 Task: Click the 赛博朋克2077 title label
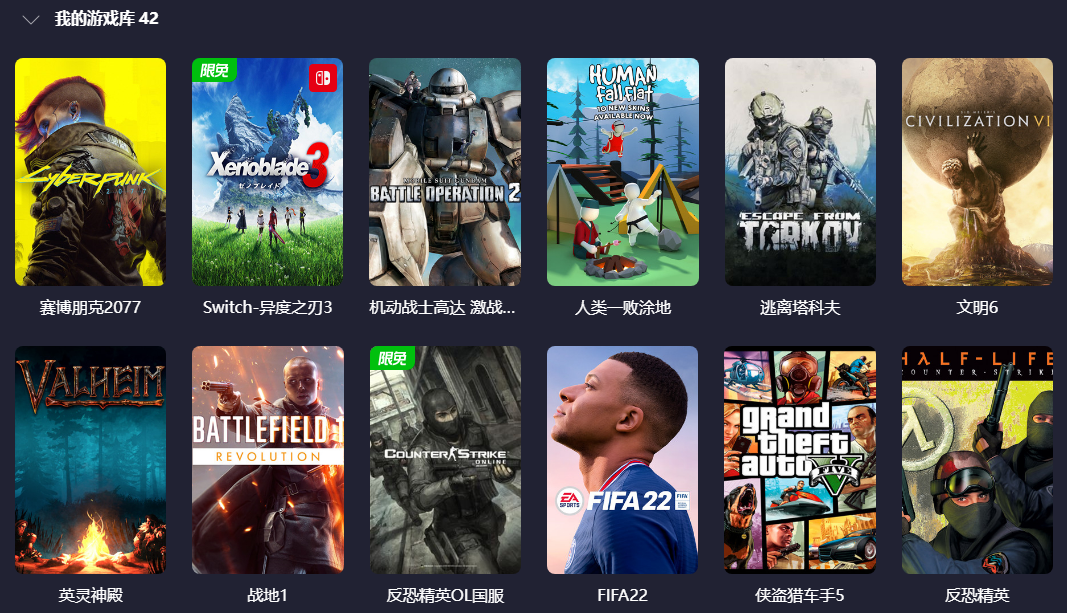tap(91, 308)
